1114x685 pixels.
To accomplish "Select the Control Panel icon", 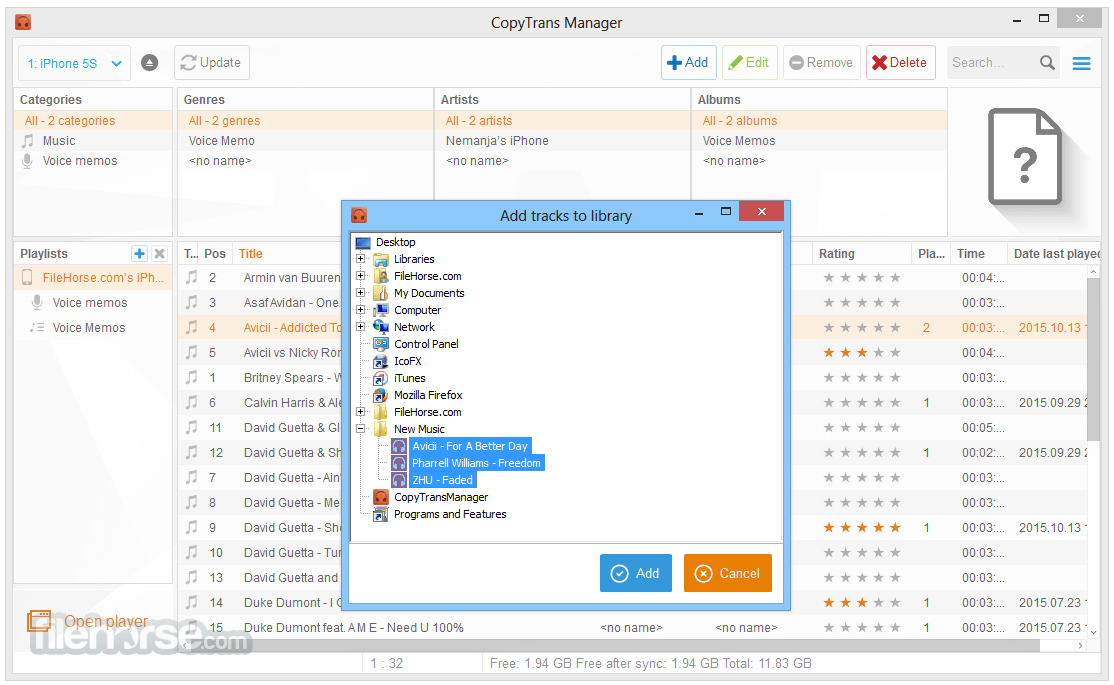I will pyautogui.click(x=382, y=344).
